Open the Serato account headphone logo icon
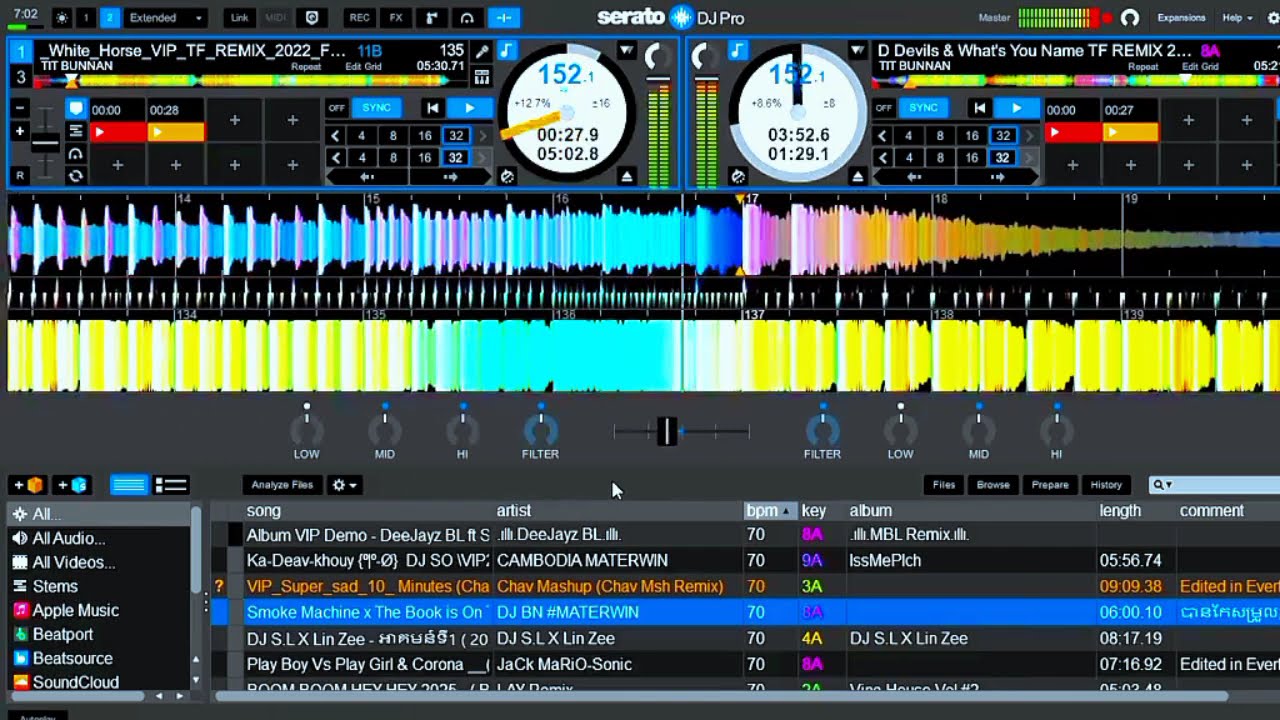This screenshot has width=1280, height=720. coord(1130,18)
